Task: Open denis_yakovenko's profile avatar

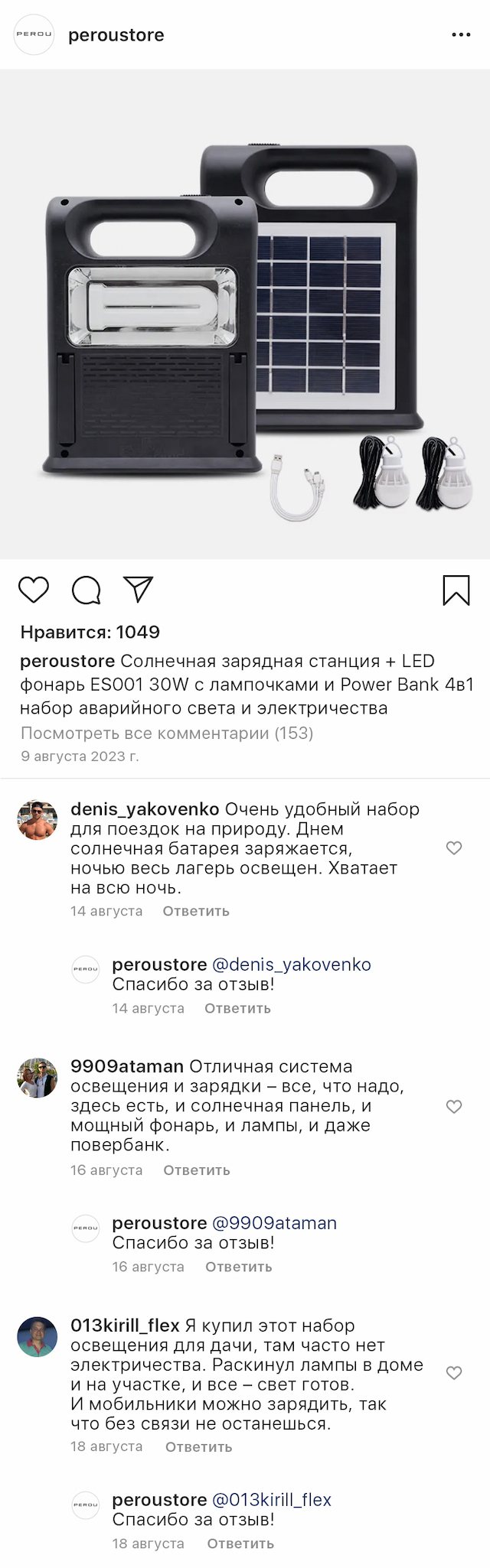Action: 38,820
